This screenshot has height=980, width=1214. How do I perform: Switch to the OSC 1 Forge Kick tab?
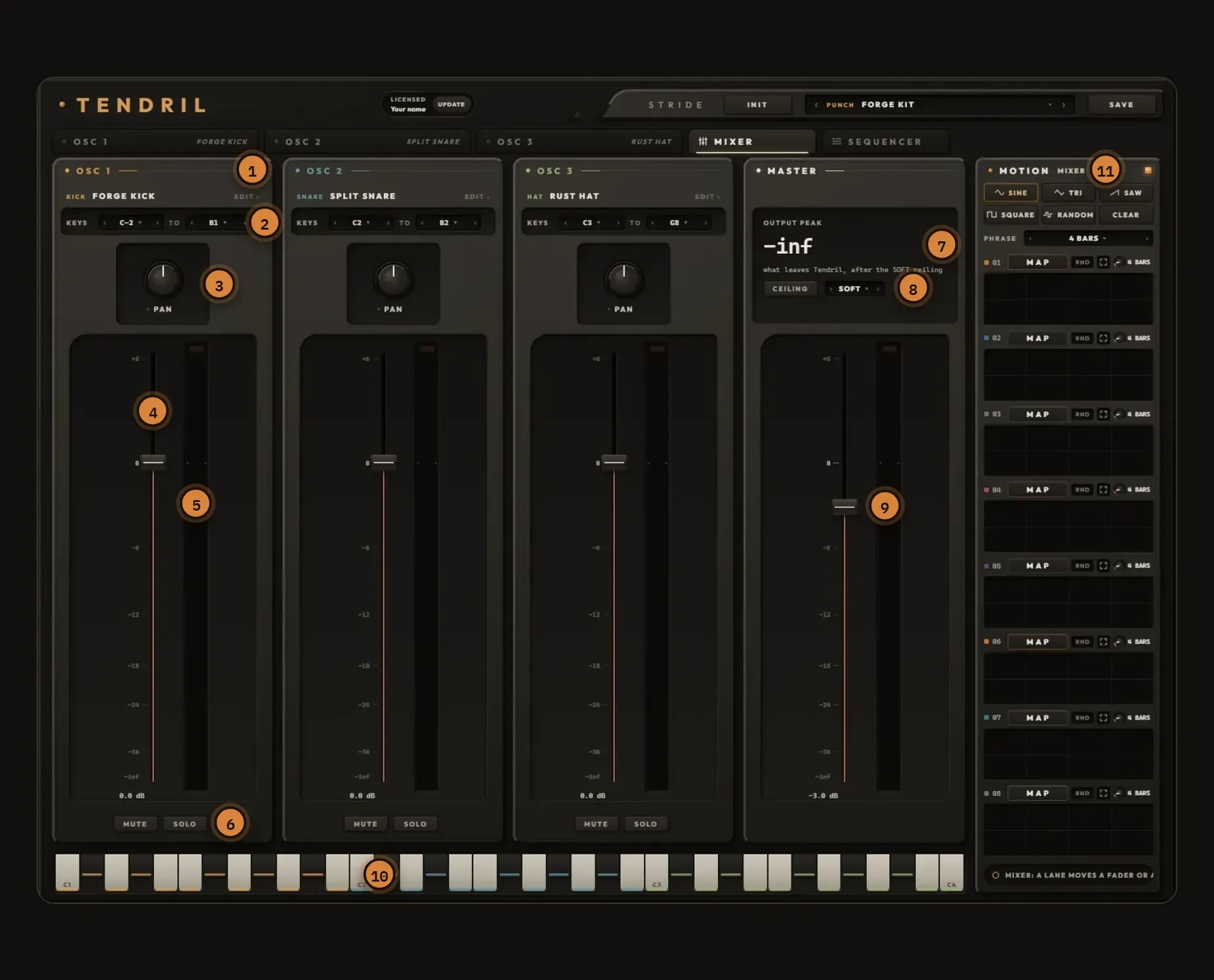click(x=156, y=142)
